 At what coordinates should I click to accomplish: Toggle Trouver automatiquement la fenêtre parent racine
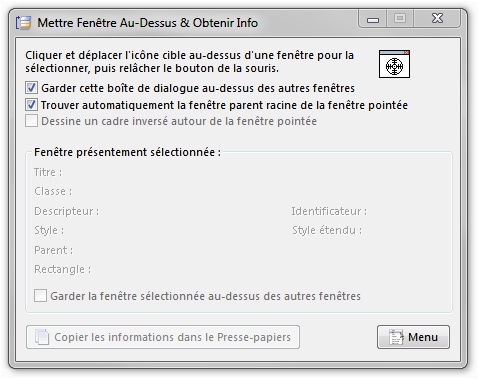[x=31, y=105]
